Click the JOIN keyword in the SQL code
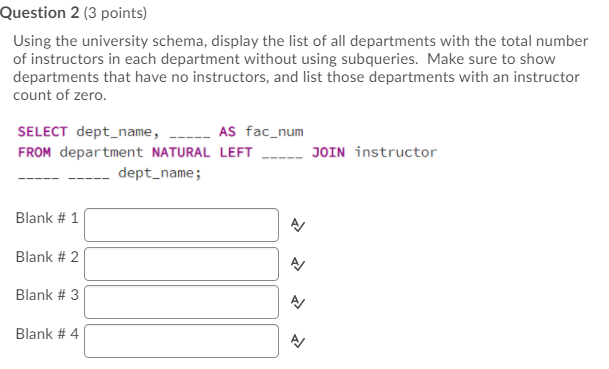 [x=328, y=153]
